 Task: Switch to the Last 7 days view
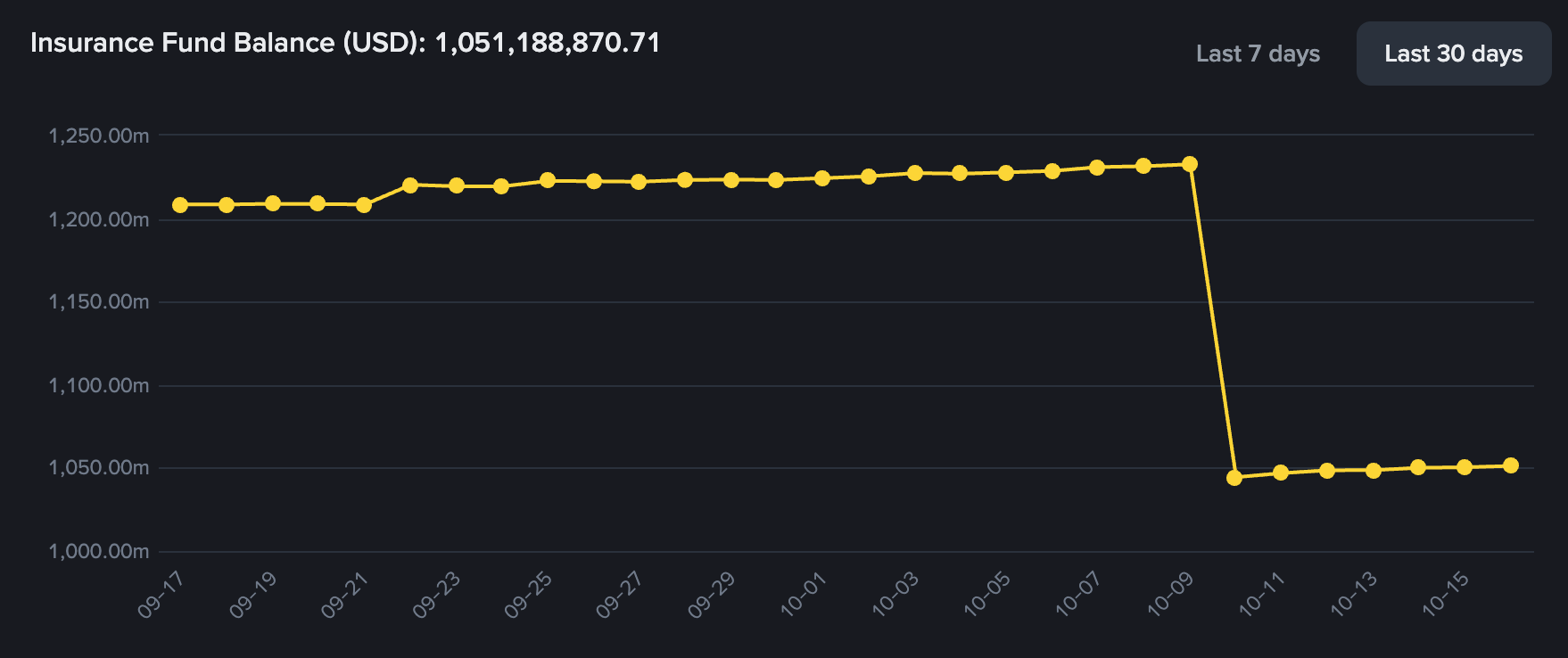coord(1258,53)
